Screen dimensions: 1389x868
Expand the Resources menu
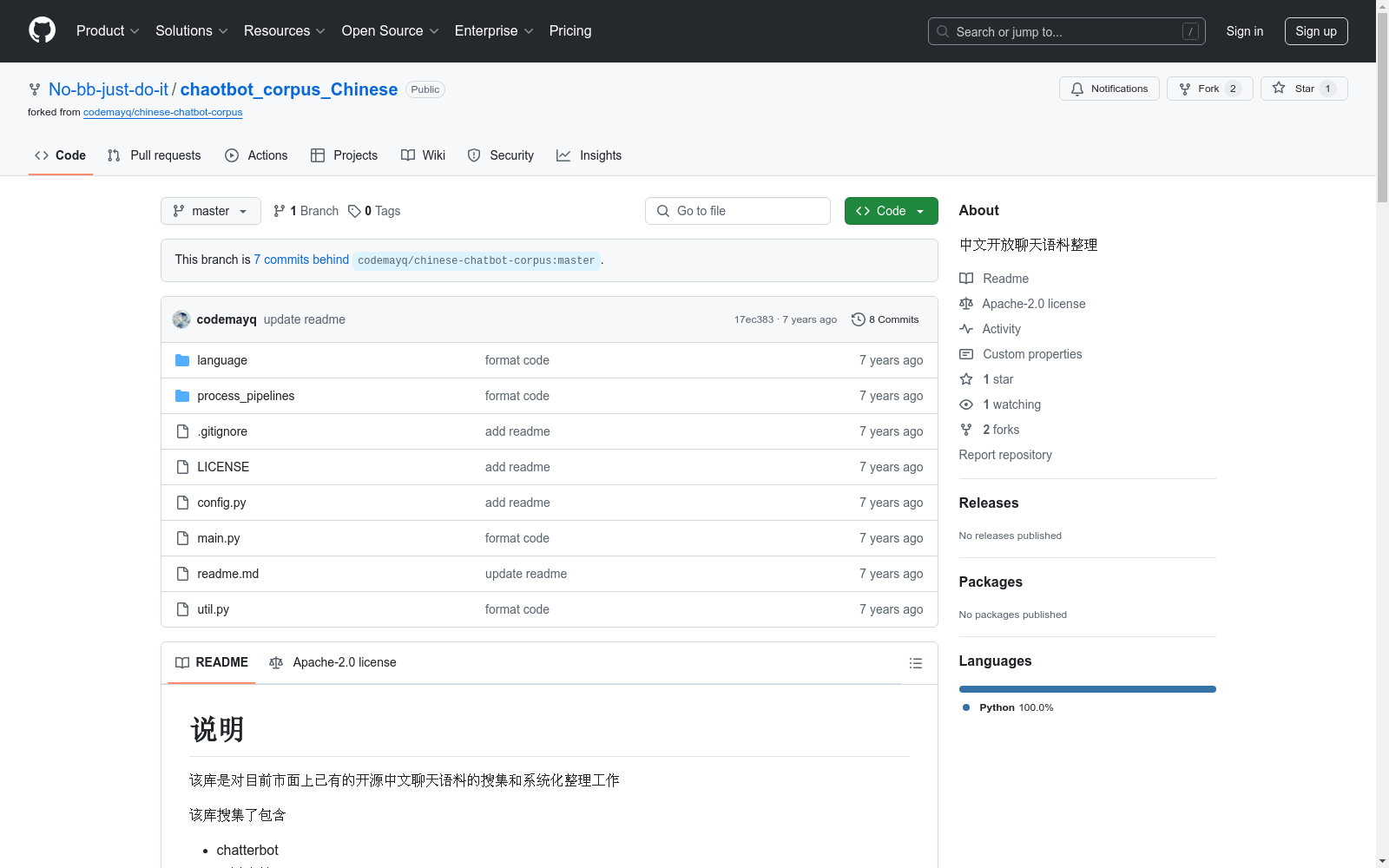(x=285, y=31)
